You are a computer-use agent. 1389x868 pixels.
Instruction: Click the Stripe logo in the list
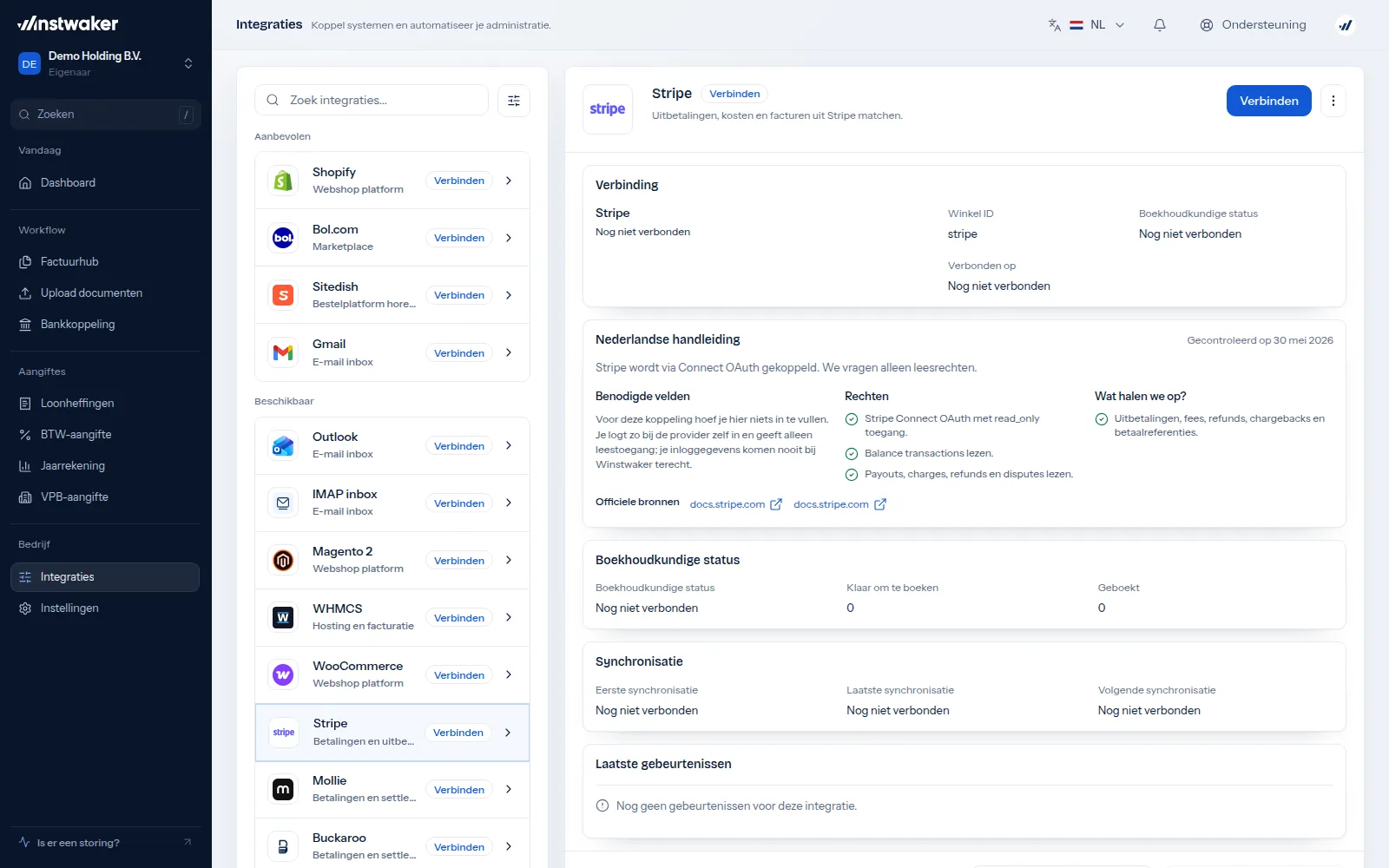284,733
